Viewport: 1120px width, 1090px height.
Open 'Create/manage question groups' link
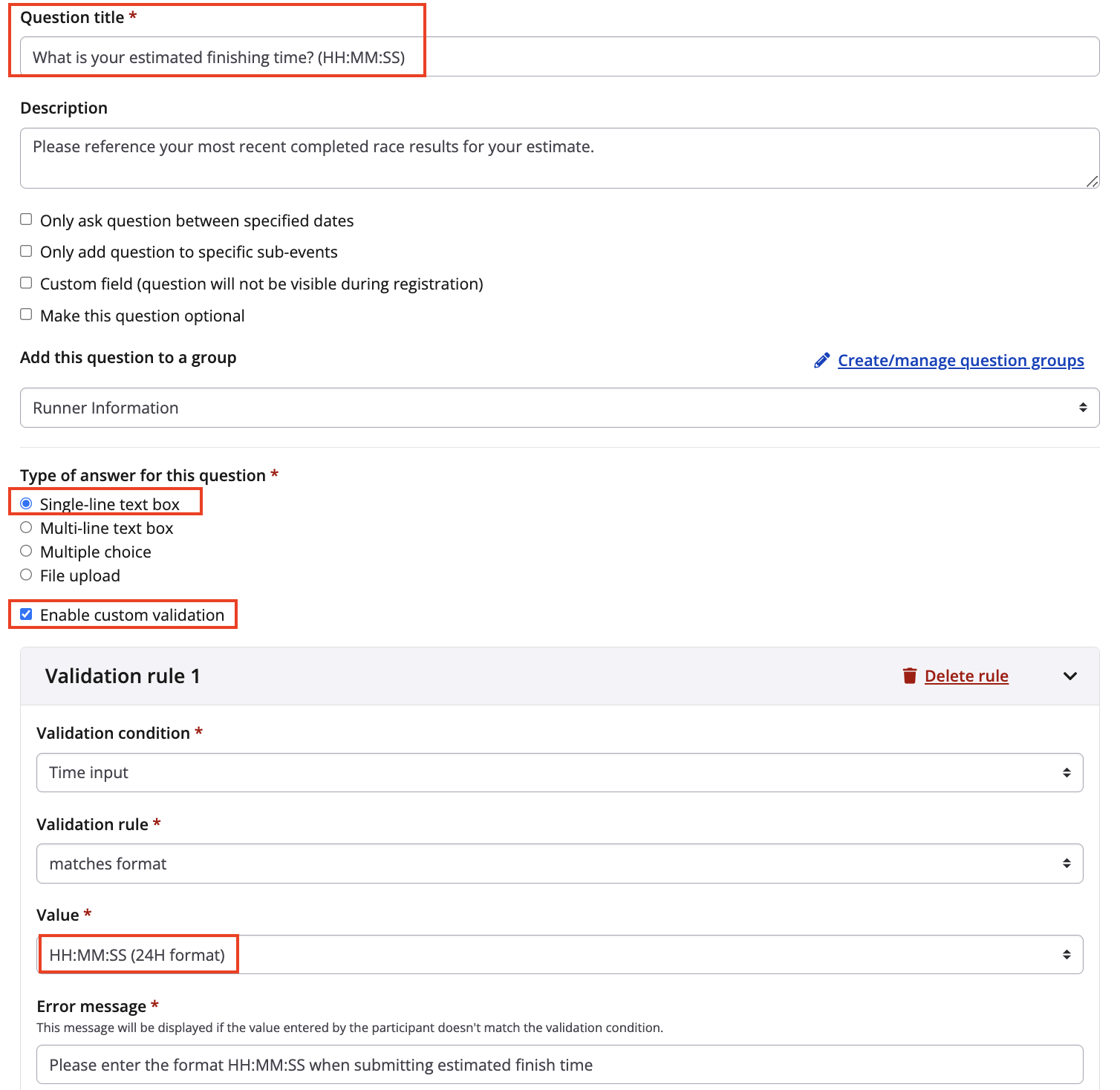[x=960, y=361]
